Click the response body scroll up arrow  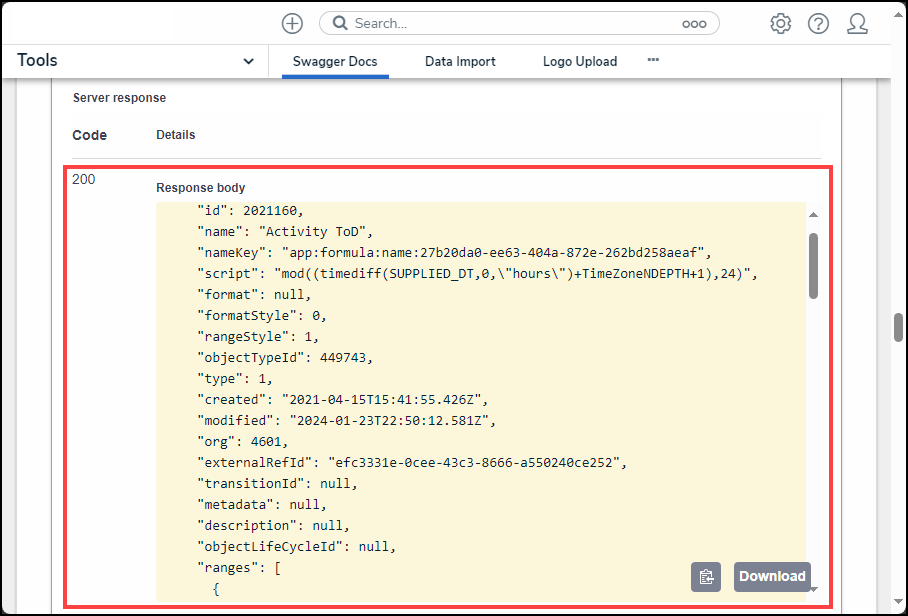pyautogui.click(x=813, y=215)
